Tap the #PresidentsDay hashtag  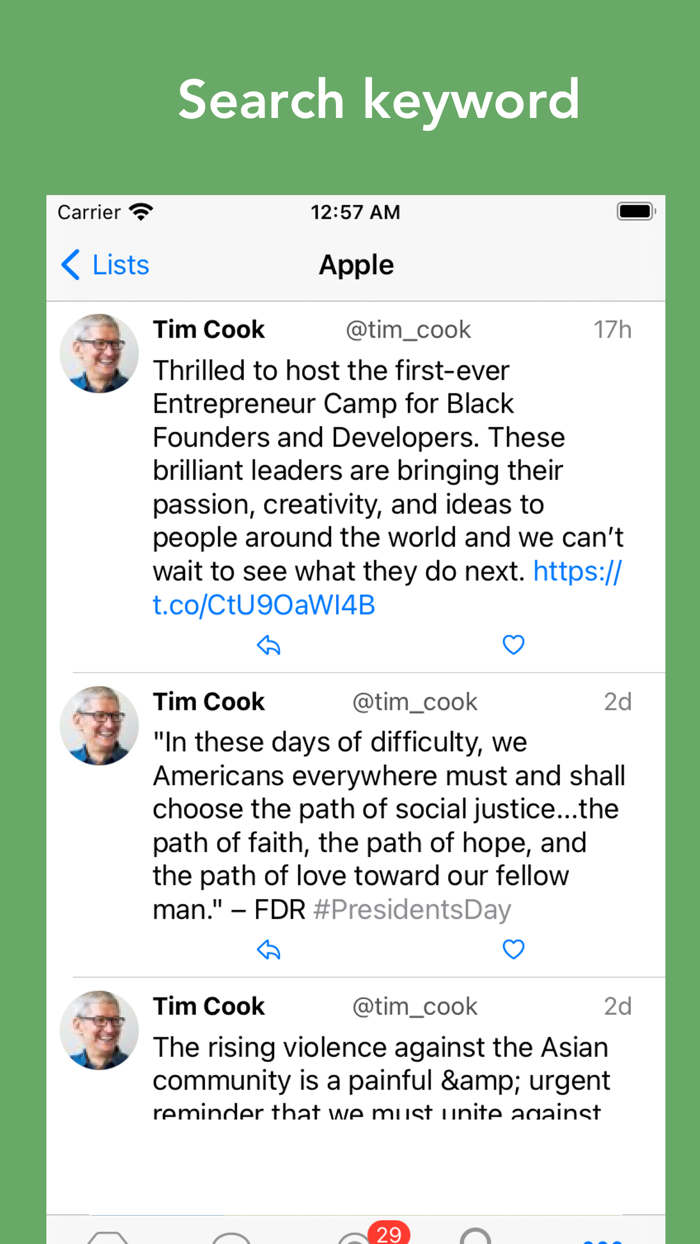411,909
